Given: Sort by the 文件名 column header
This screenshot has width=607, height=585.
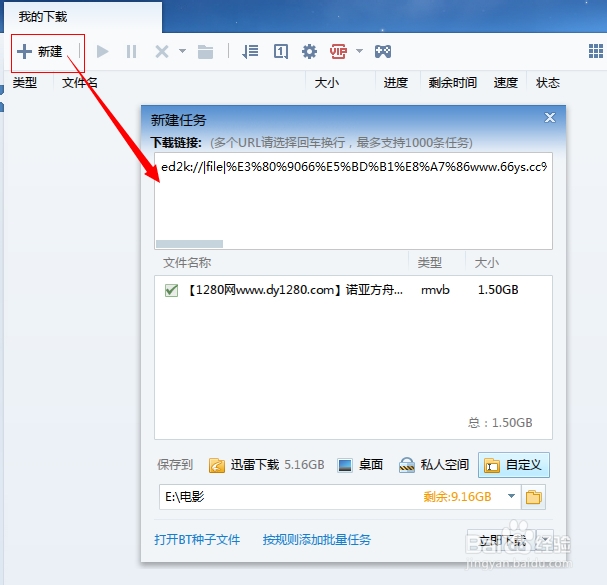Looking at the screenshot, I should point(80,83).
